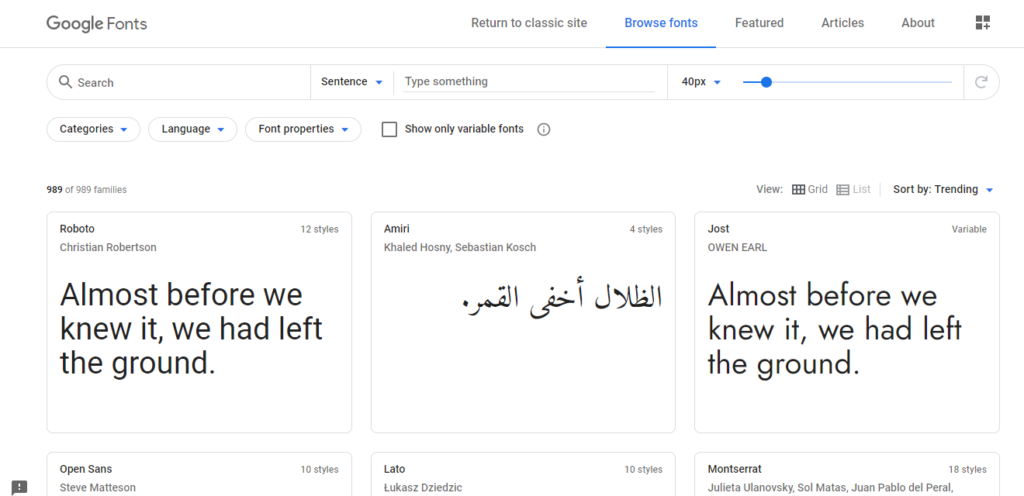Switch to List view icon

tap(843, 189)
